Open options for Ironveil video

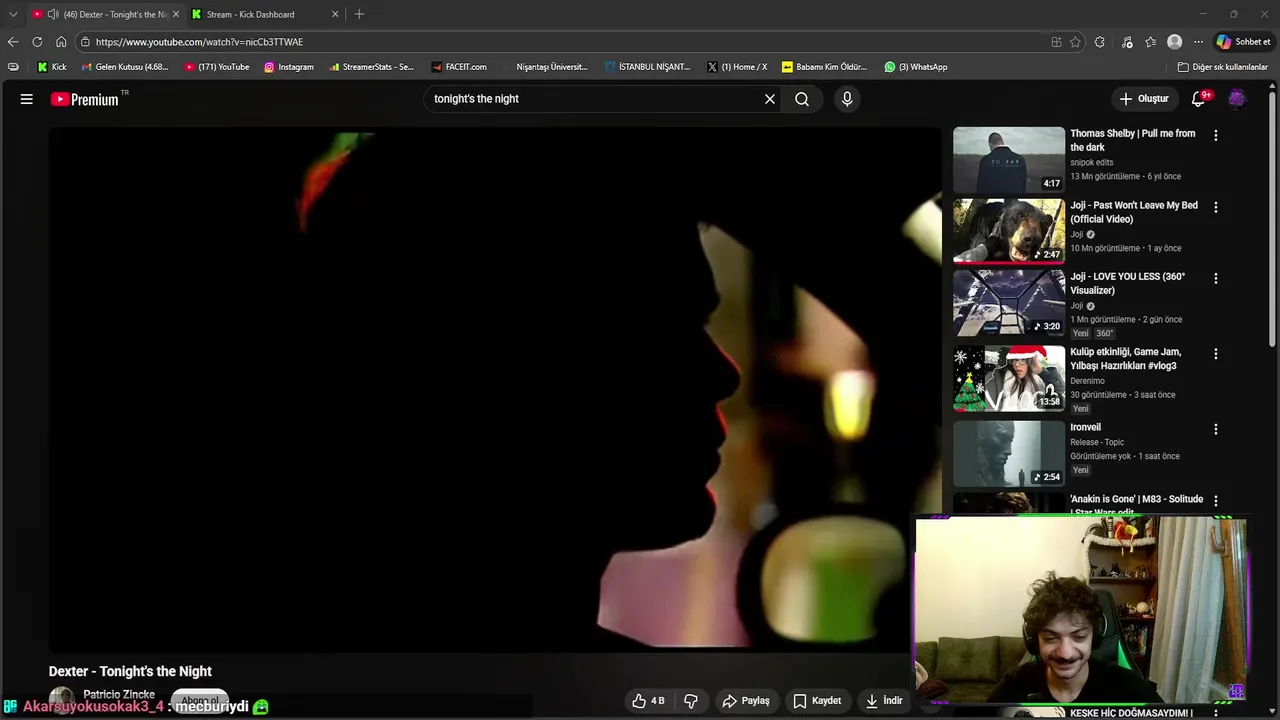(1216, 429)
